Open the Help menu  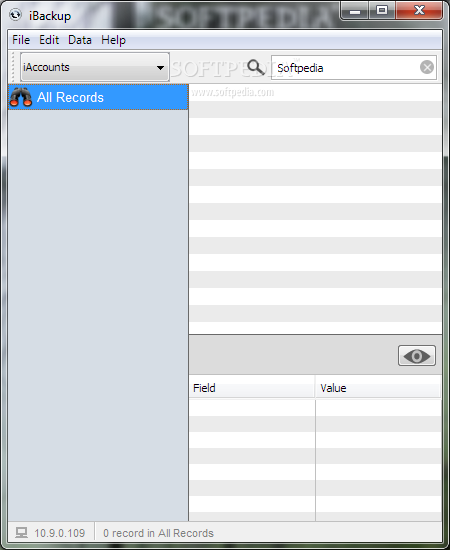pyautogui.click(x=113, y=40)
